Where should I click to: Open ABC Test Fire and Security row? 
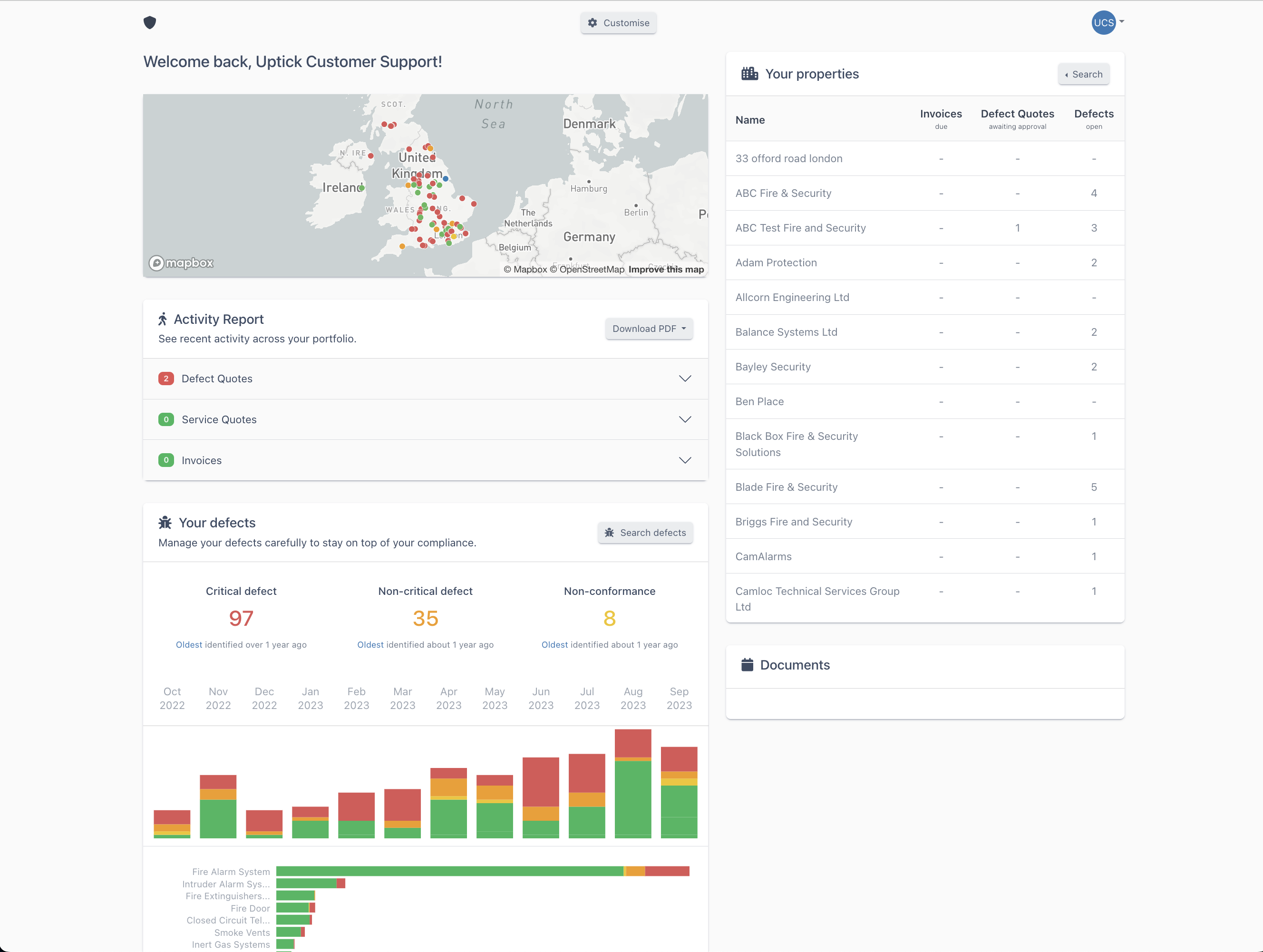(x=925, y=228)
